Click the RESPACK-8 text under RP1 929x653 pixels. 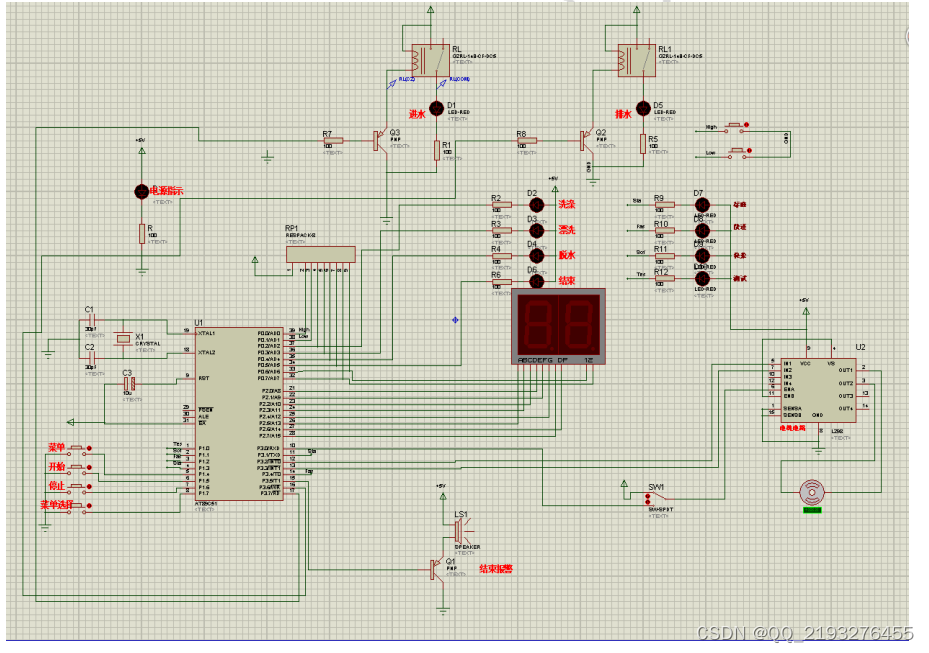coord(301,235)
